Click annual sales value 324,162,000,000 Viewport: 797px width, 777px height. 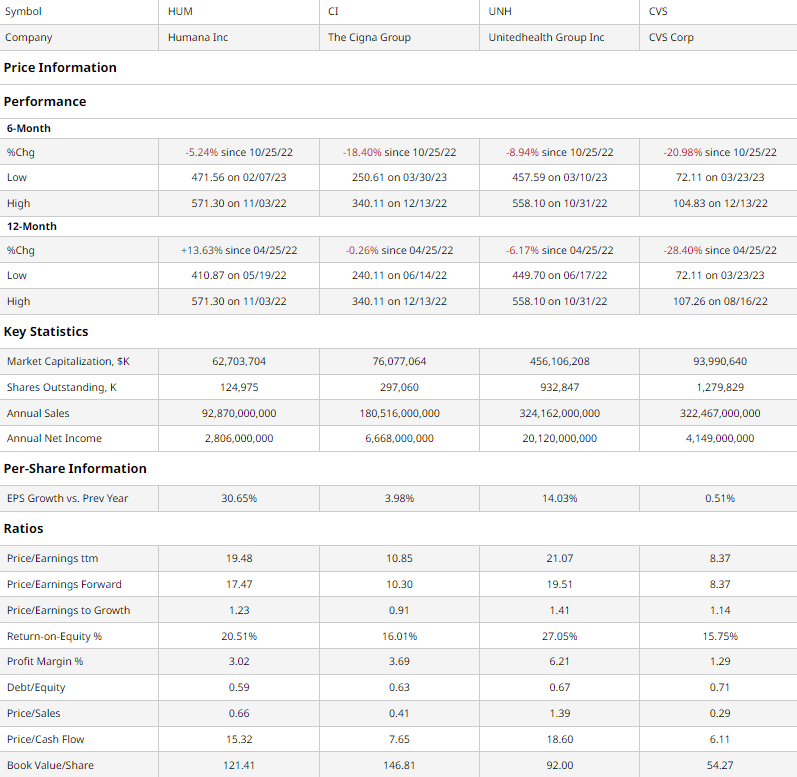[559, 413]
